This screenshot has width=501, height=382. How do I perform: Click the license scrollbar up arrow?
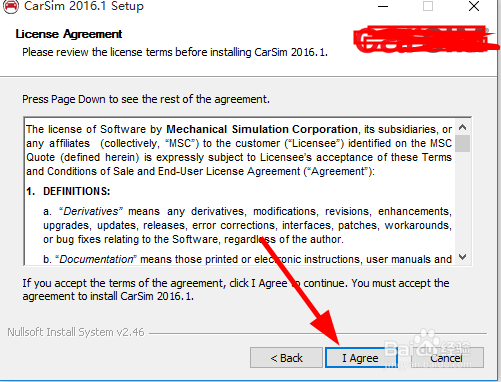coord(462,127)
